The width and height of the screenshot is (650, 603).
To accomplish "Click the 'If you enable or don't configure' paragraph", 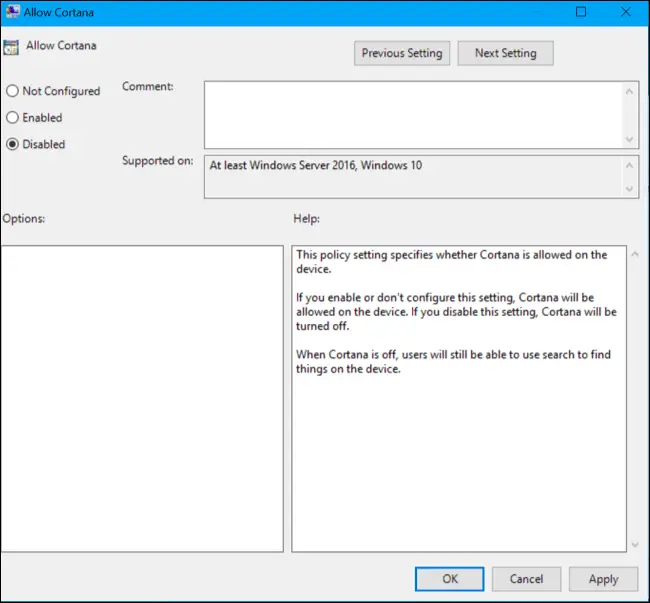I will pos(456,312).
